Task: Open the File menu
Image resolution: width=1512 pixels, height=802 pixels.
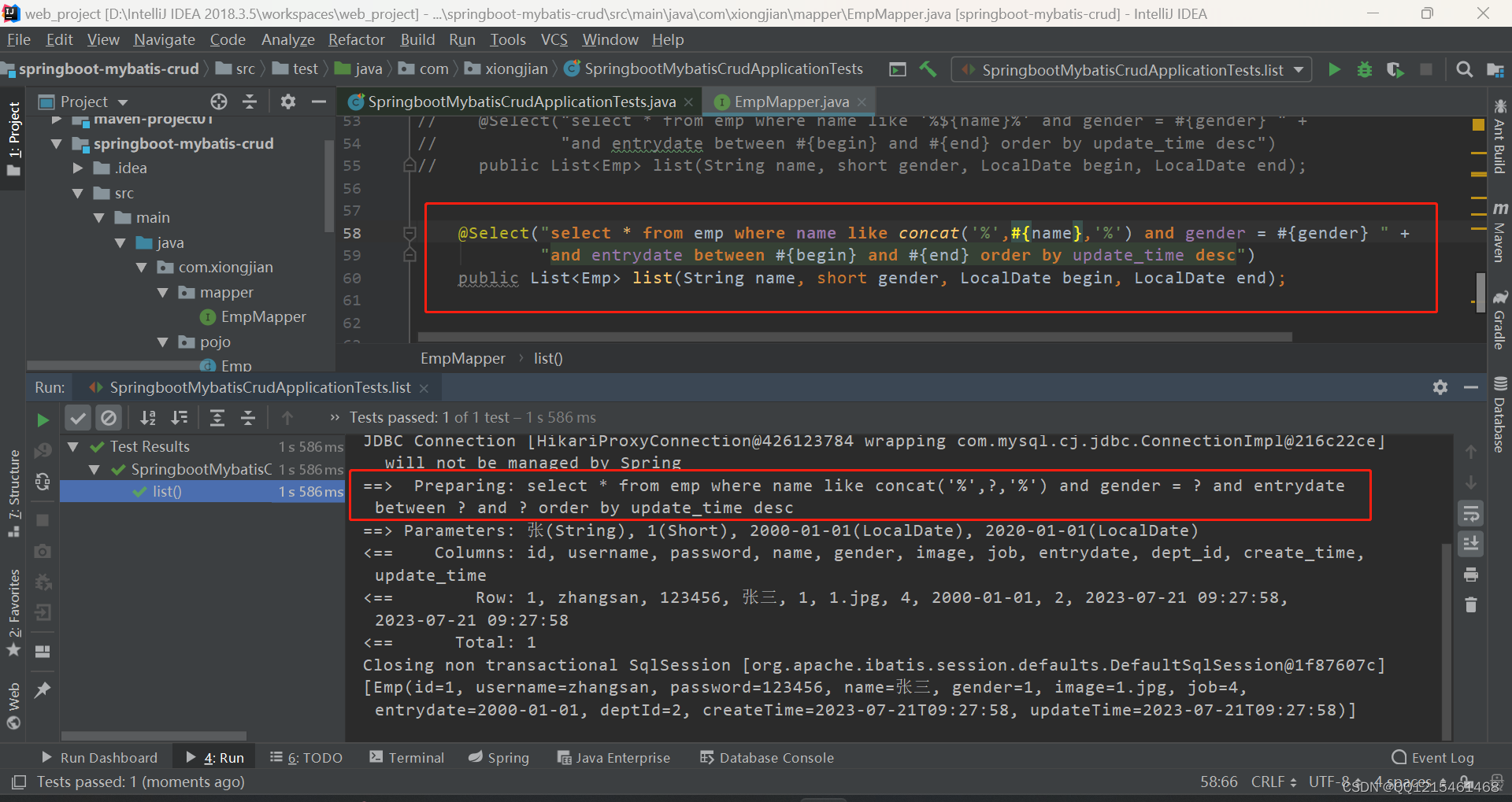Action: tap(18, 39)
